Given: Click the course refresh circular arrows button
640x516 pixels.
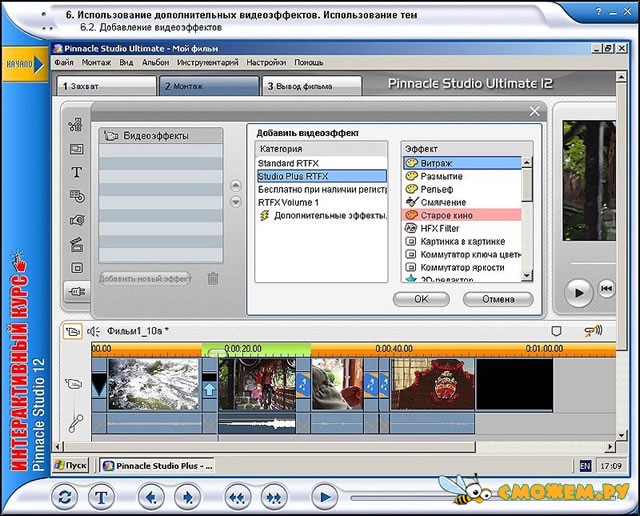Looking at the screenshot, I should coord(65,497).
